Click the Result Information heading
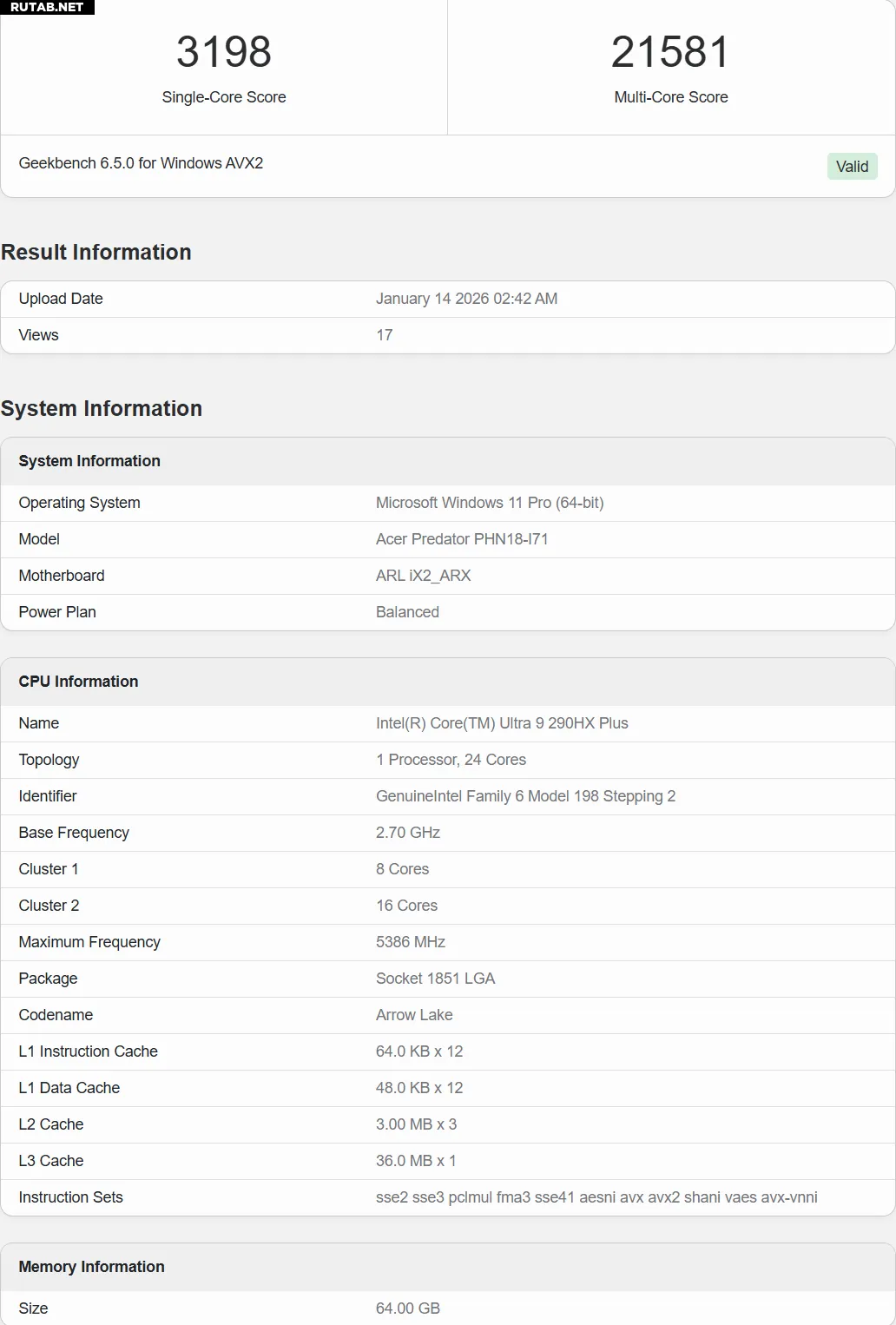 [x=96, y=252]
